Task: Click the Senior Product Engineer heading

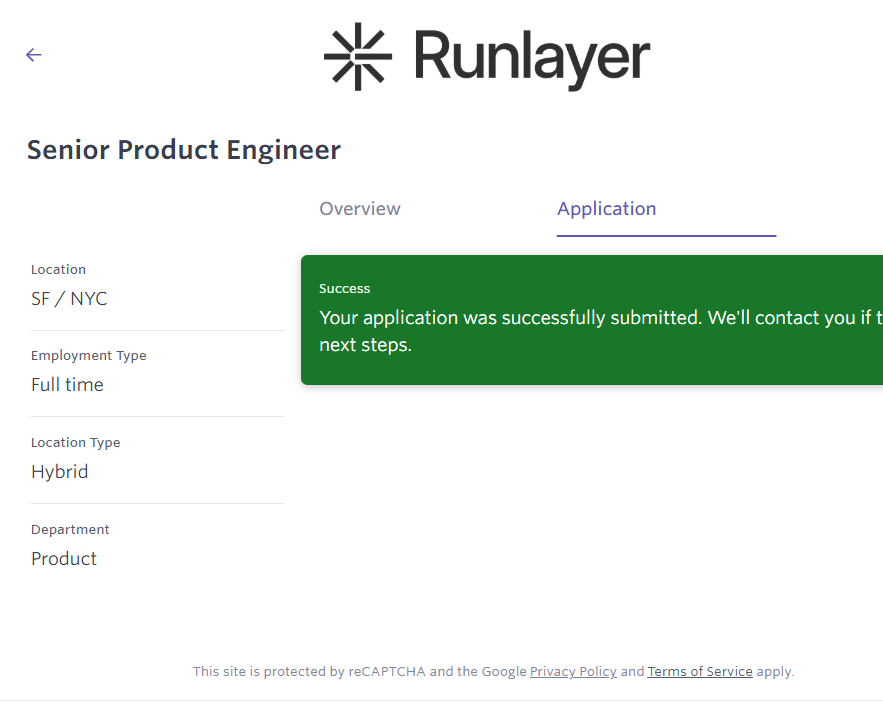Action: (x=184, y=150)
